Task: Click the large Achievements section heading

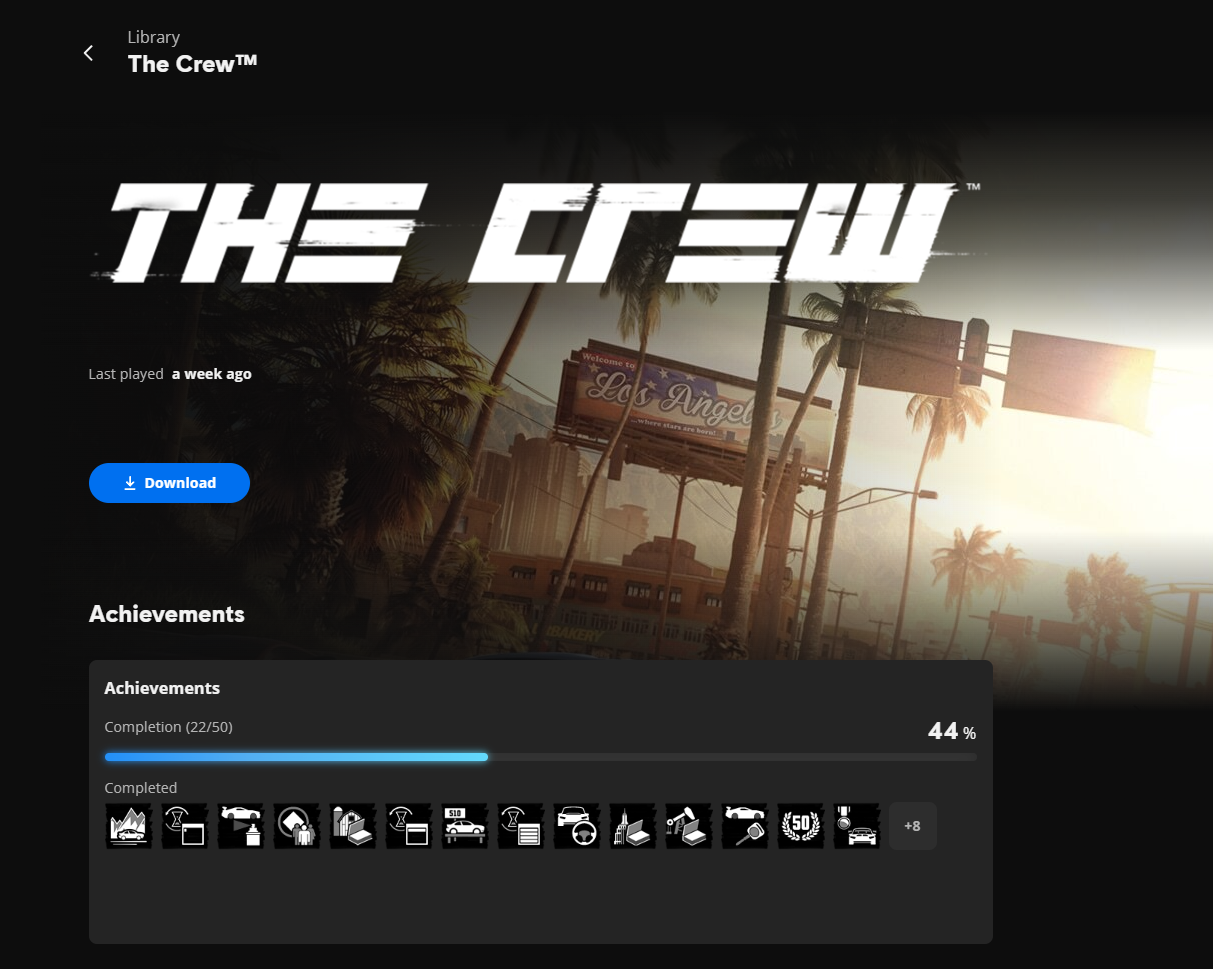Action: (167, 614)
